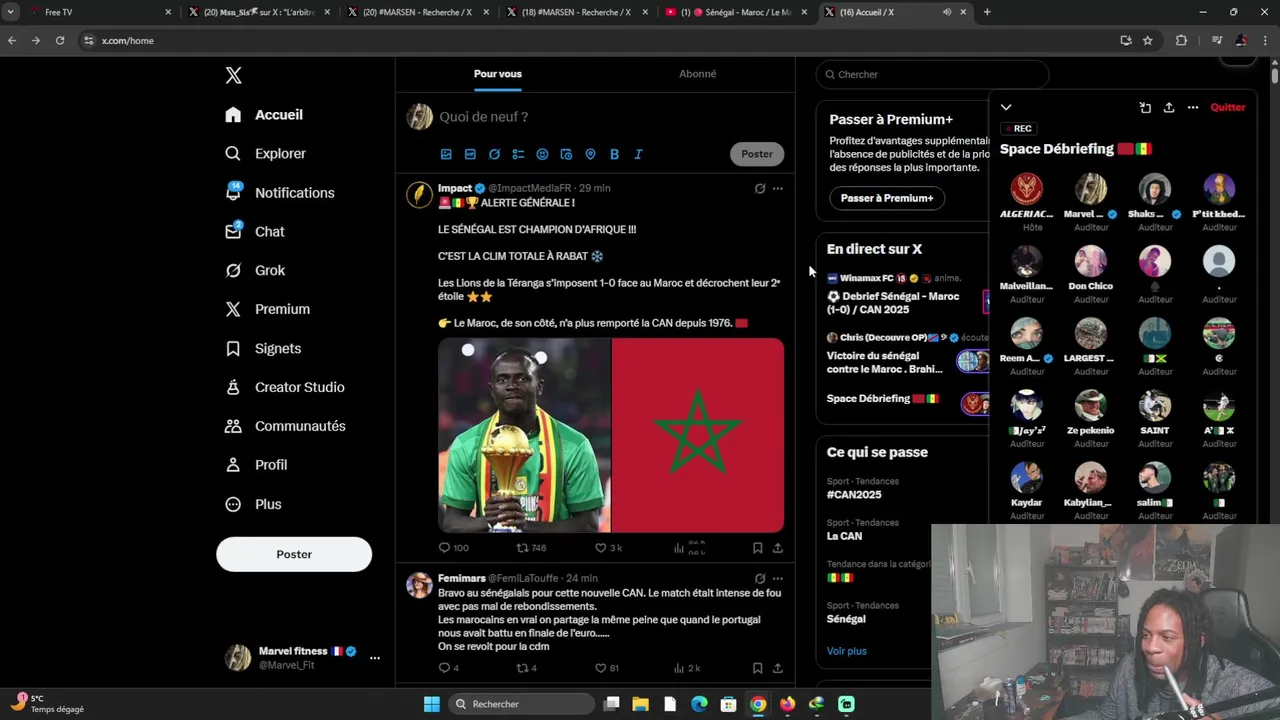The width and height of the screenshot is (1280, 720).
Task: Click Grok icon on Impact post
Action: click(760, 188)
